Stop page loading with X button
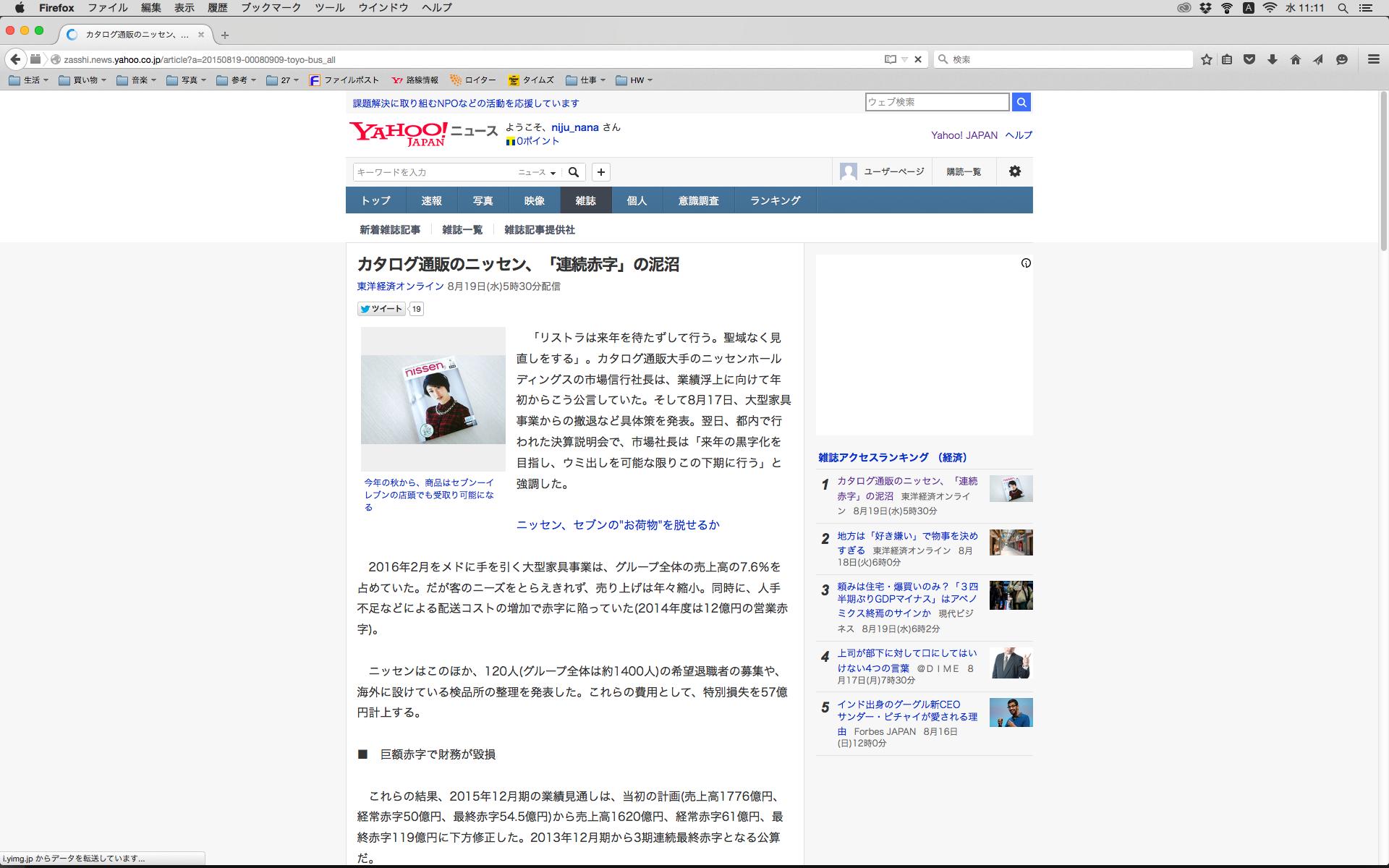This screenshot has width=1389, height=868. [918, 59]
